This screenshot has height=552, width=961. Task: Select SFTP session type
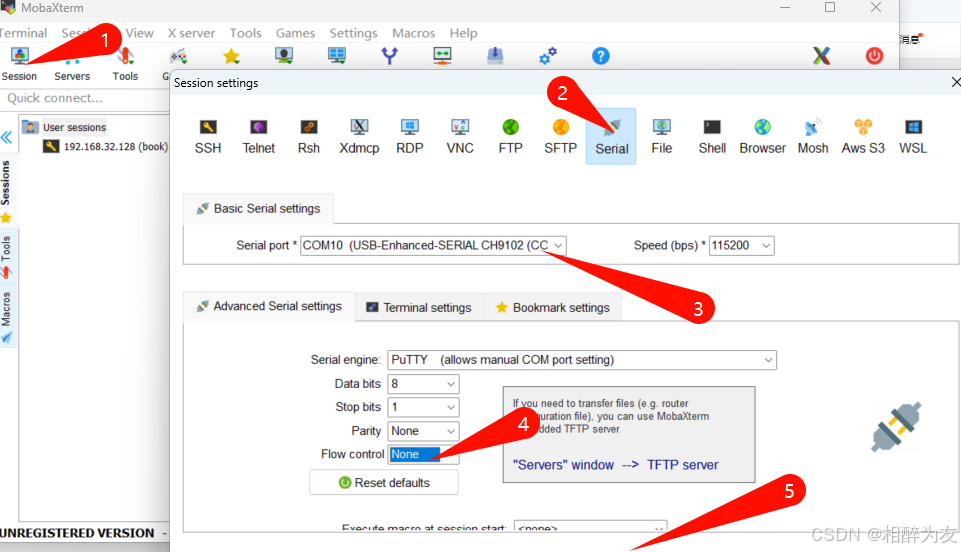click(x=561, y=137)
